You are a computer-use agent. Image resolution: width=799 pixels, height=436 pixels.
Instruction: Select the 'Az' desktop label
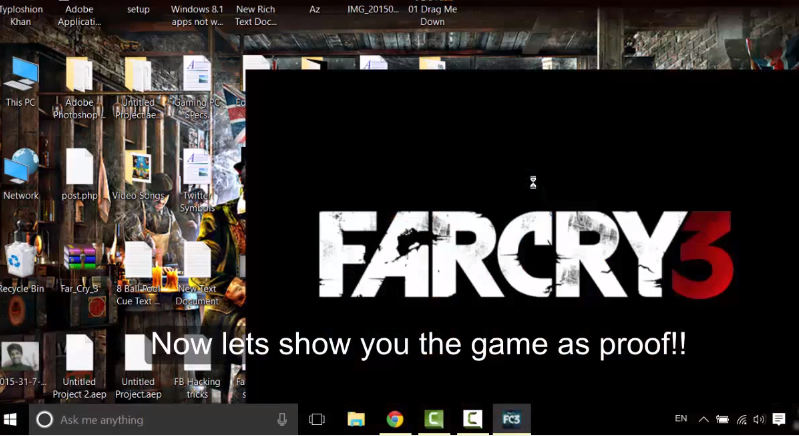314,9
